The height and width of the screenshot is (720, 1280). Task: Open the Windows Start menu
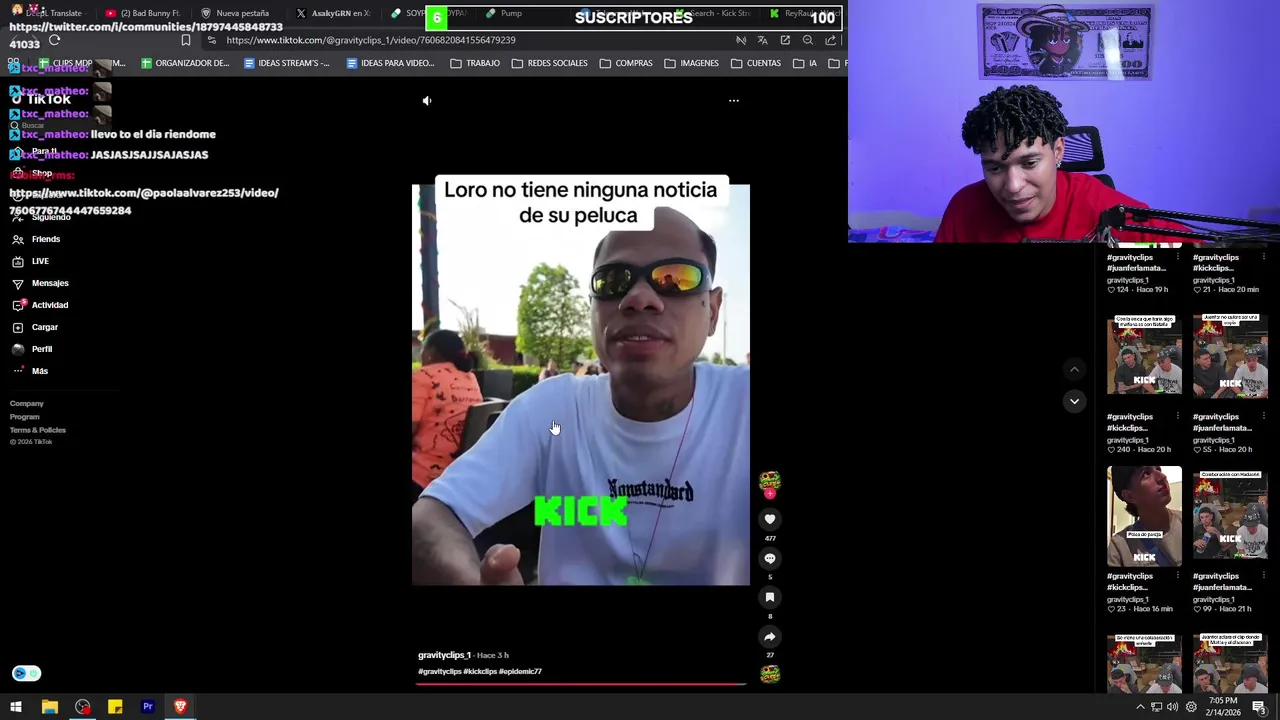pos(16,707)
